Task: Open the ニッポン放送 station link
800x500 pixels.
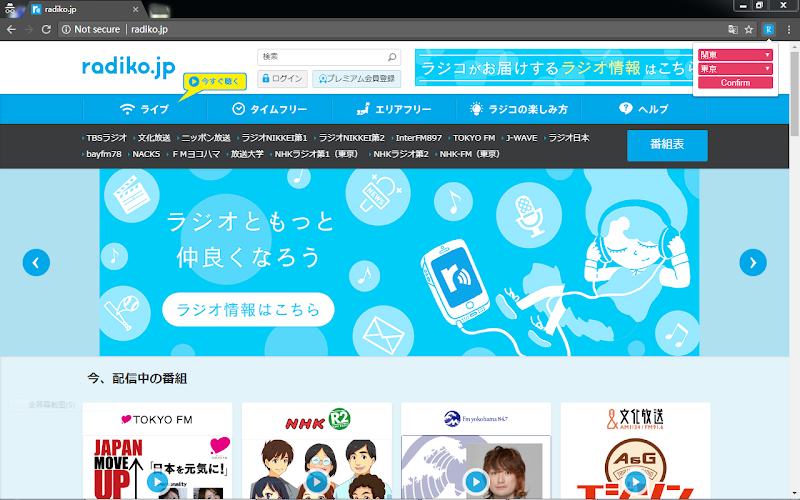Action: [x=206, y=138]
